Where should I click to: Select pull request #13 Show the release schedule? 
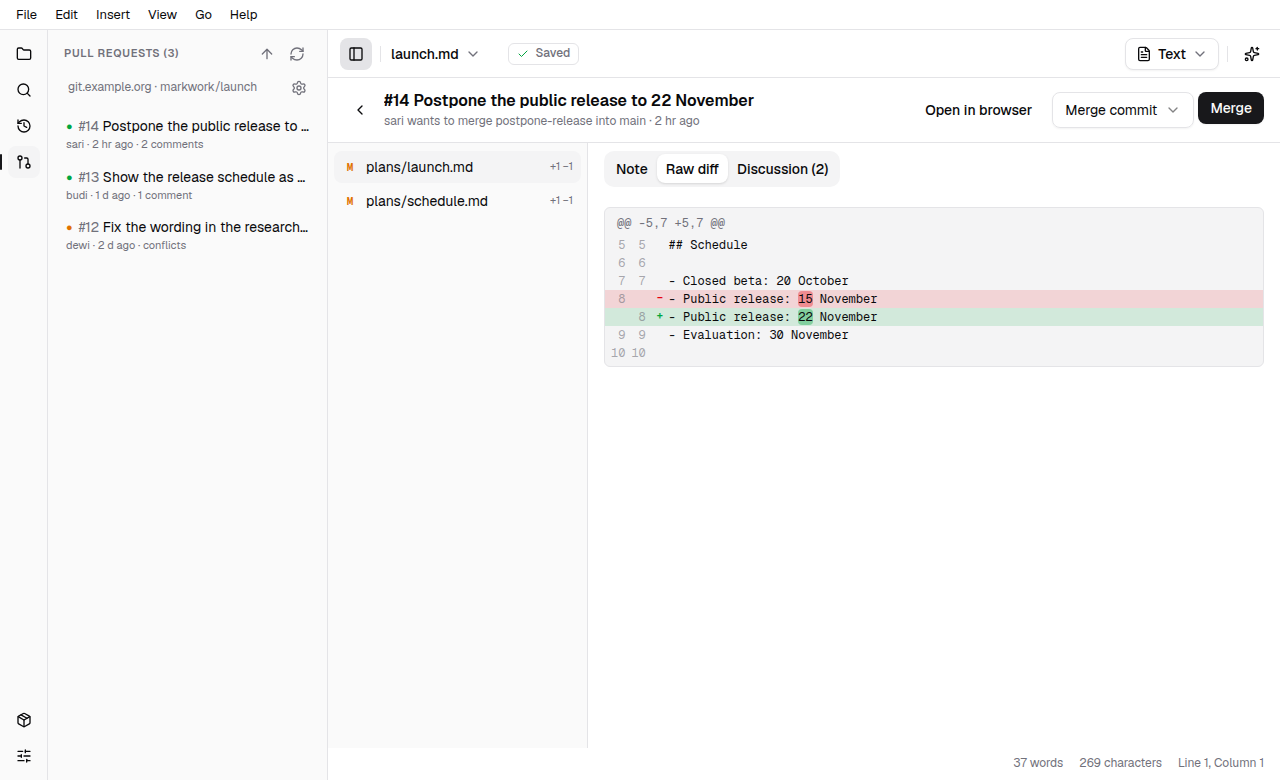pos(188,185)
